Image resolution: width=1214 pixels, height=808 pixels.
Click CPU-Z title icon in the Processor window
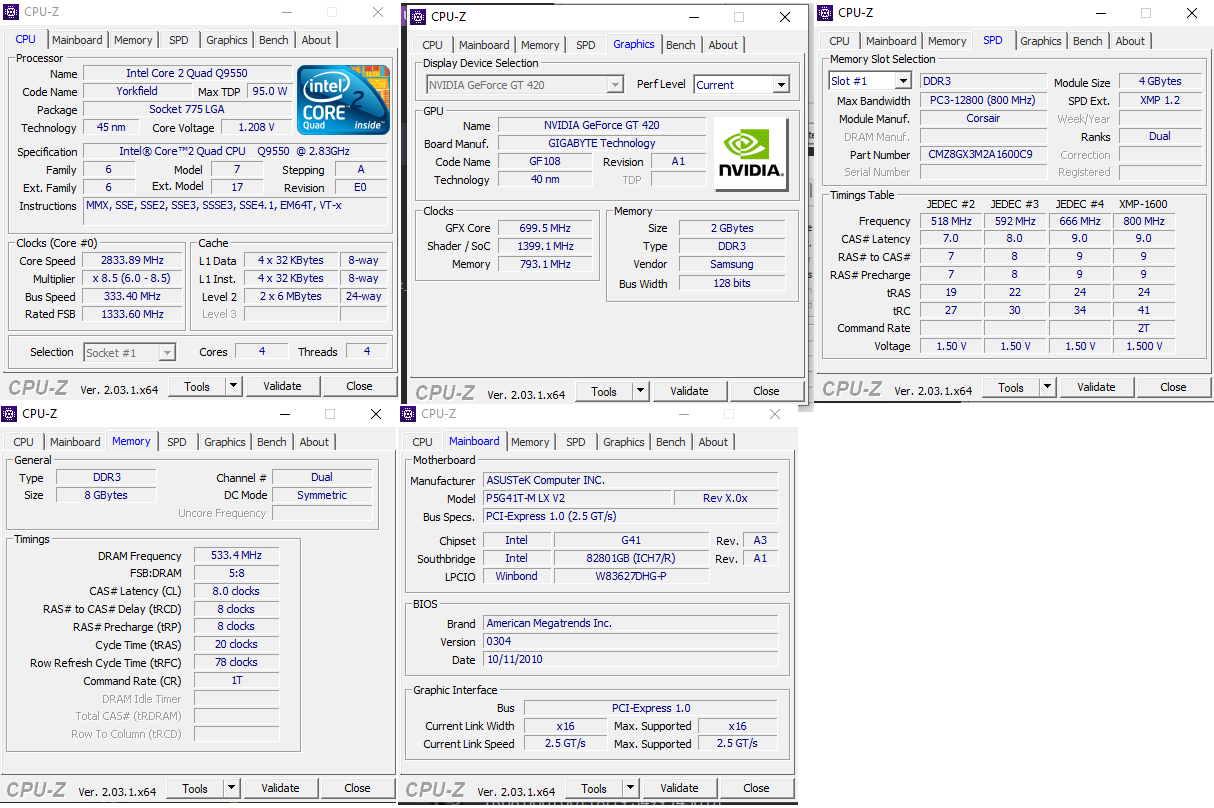[x=11, y=12]
